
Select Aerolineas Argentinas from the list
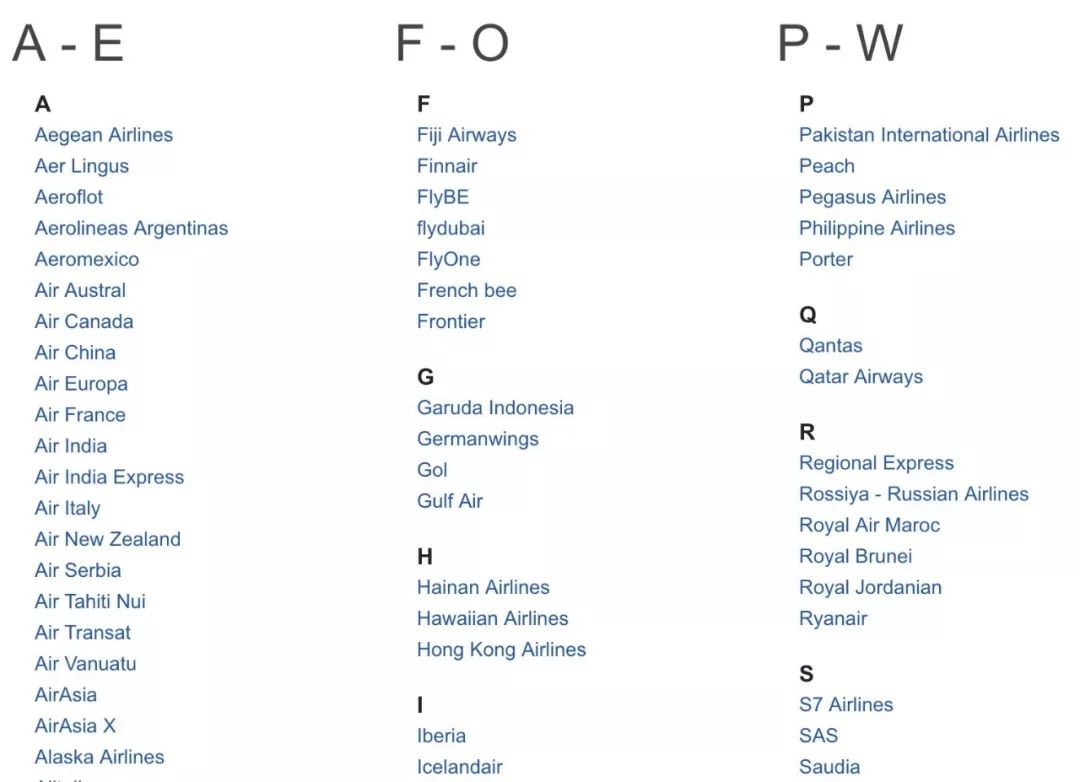click(x=132, y=228)
